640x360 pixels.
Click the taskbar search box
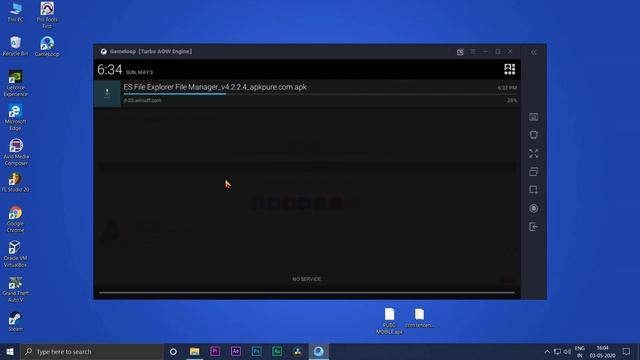click(x=92, y=351)
